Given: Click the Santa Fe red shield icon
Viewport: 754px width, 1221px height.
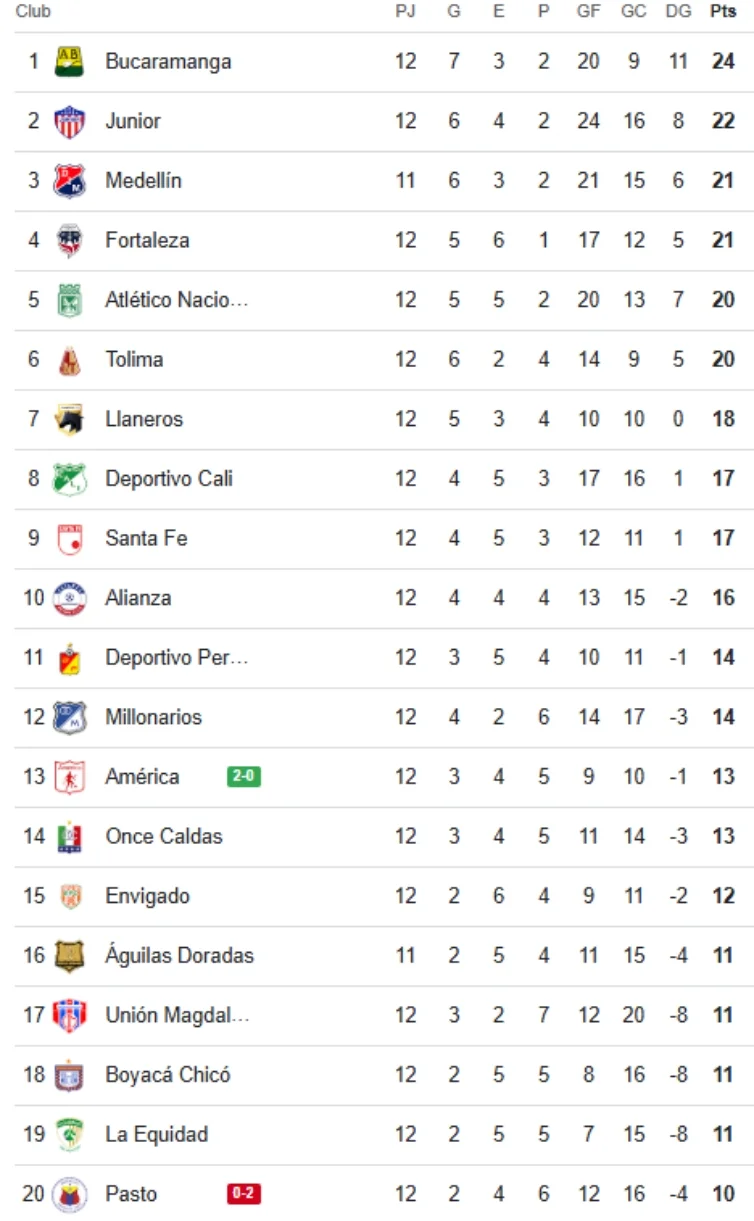Looking at the screenshot, I should pyautogui.click(x=69, y=538).
